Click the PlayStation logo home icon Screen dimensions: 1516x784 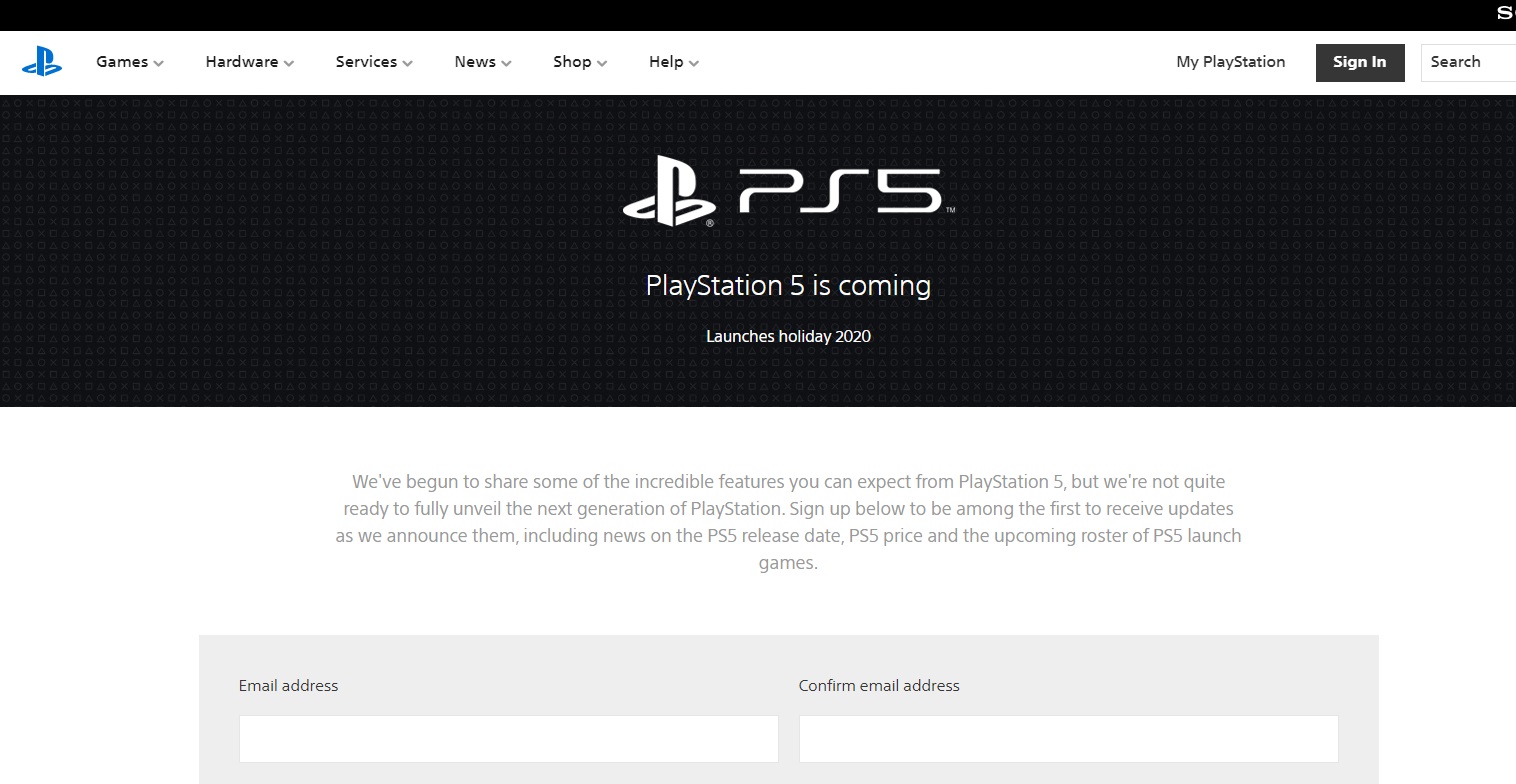42,62
